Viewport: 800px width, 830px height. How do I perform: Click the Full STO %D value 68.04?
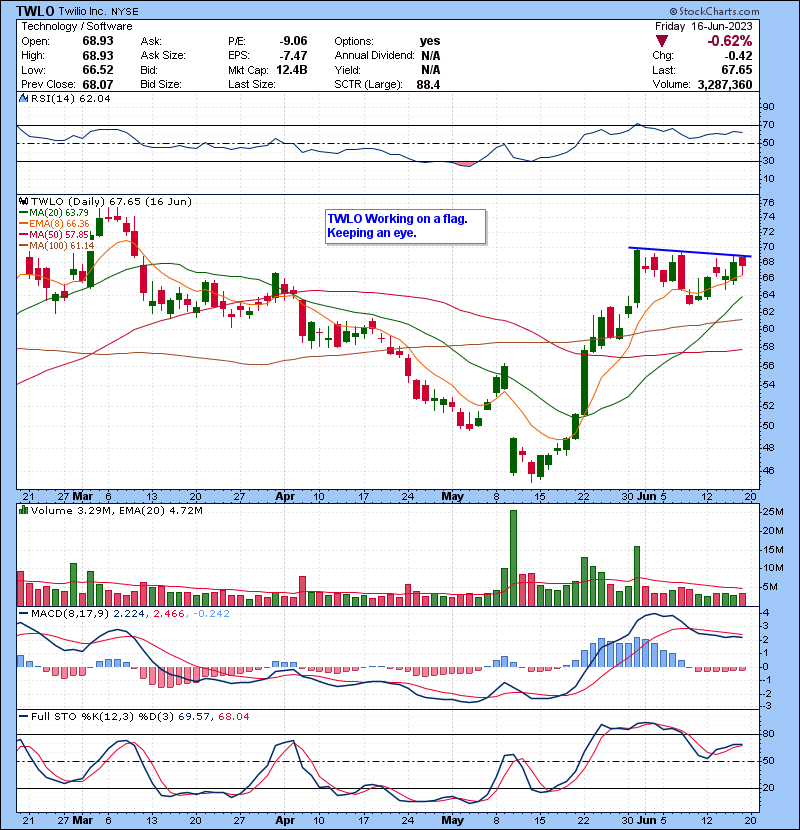point(233,716)
